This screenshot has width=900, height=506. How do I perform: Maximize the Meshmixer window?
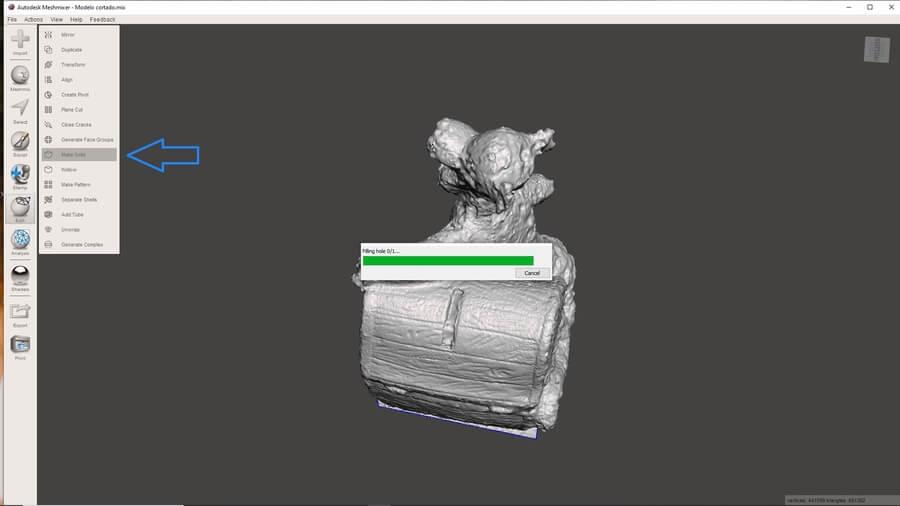[870, 7]
